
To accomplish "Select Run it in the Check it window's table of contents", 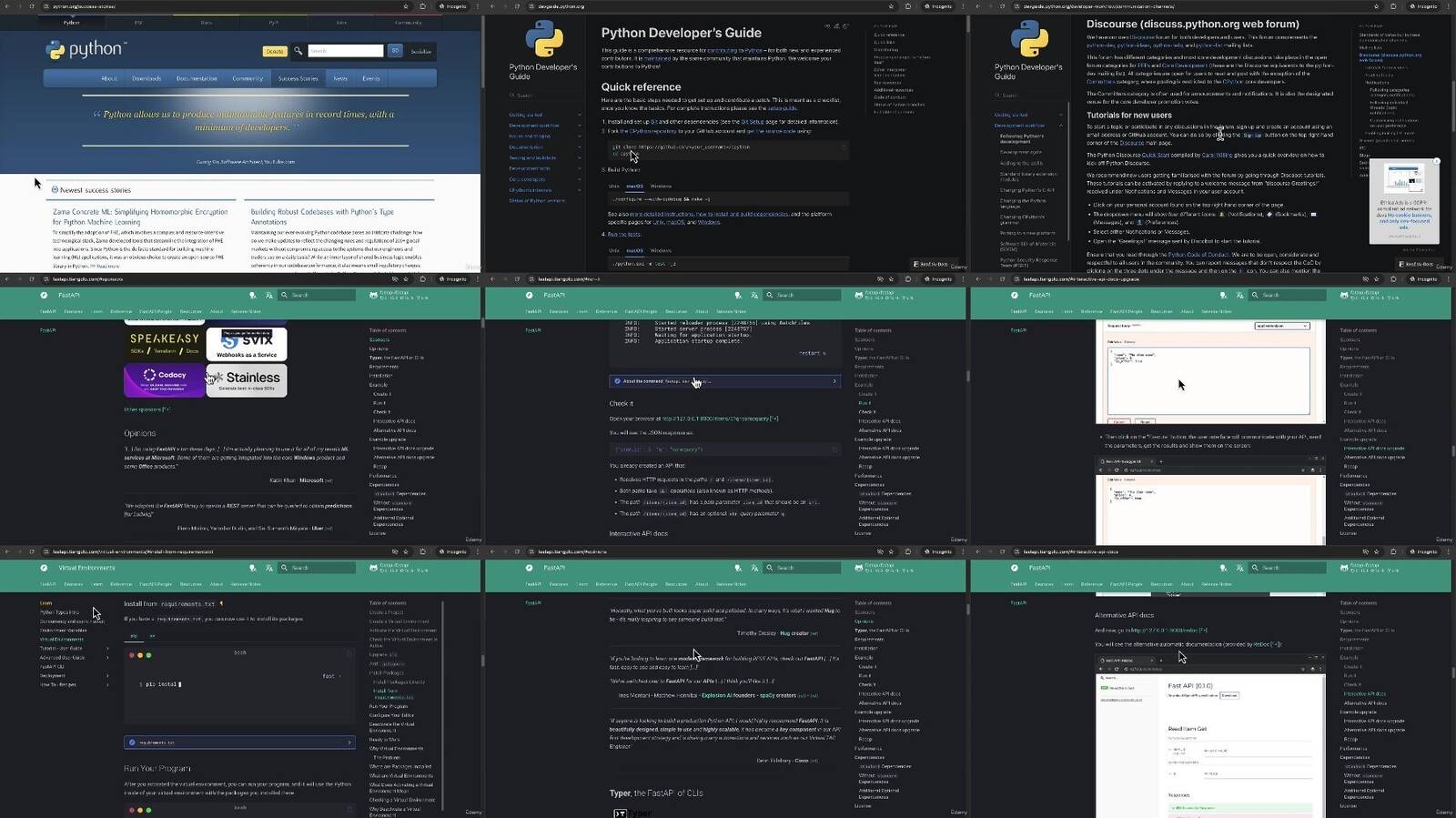I will 864,403.
